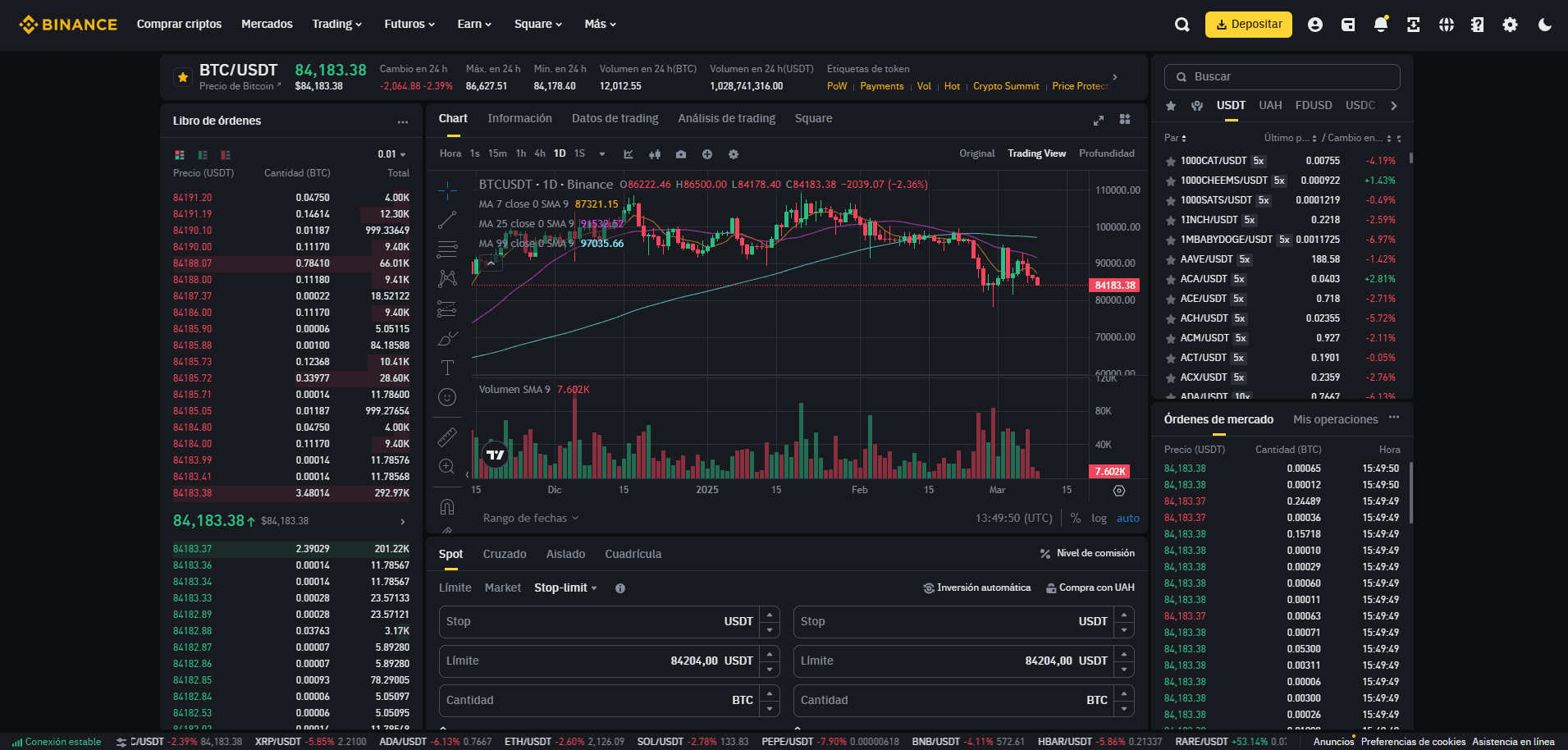Open the wallet icon in header

[1348, 25]
